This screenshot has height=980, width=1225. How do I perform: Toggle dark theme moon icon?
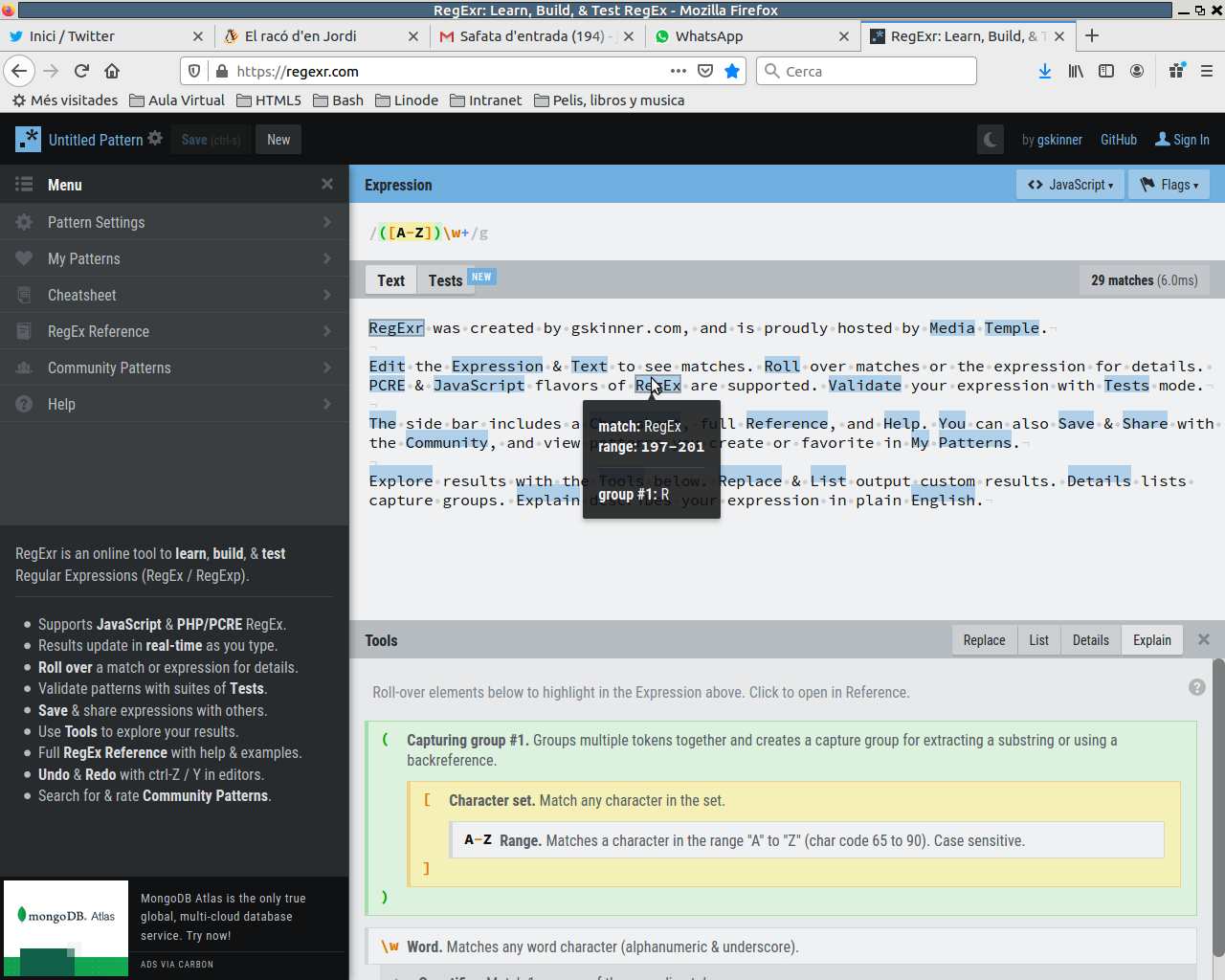(991, 140)
